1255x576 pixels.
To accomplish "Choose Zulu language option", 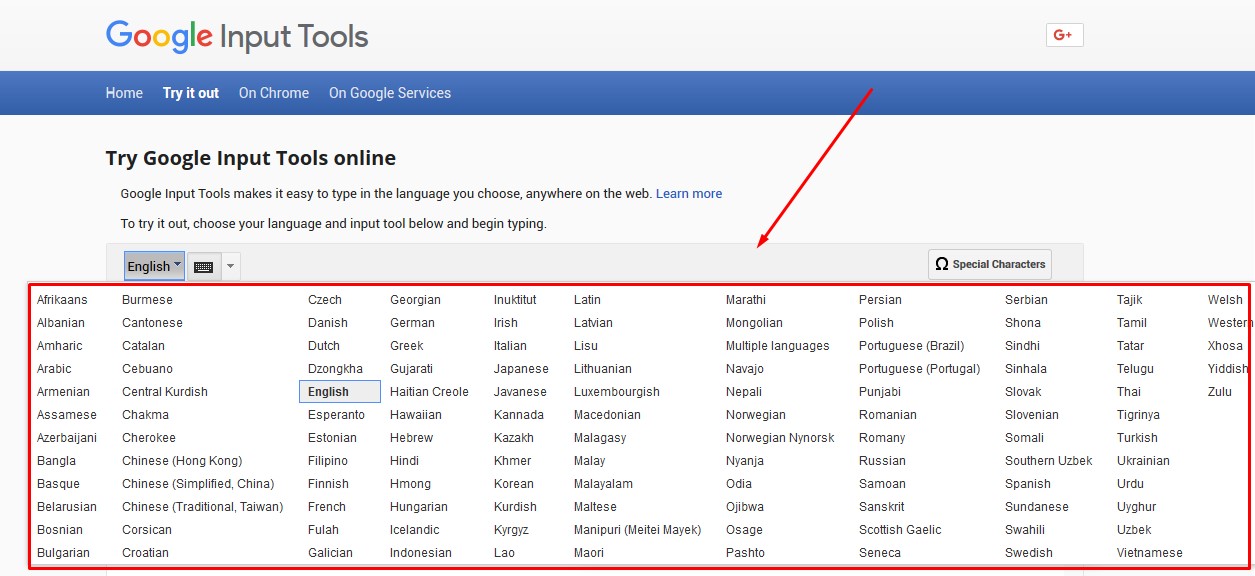I will [1220, 392].
